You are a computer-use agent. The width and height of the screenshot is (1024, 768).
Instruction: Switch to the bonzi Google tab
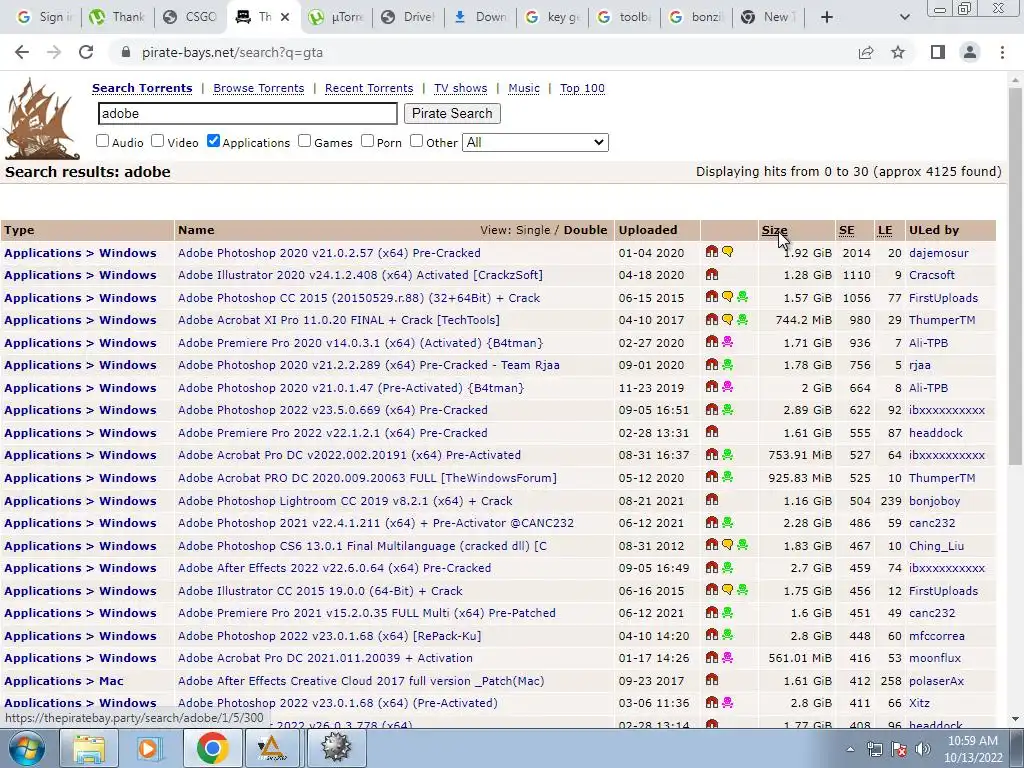pos(696,17)
